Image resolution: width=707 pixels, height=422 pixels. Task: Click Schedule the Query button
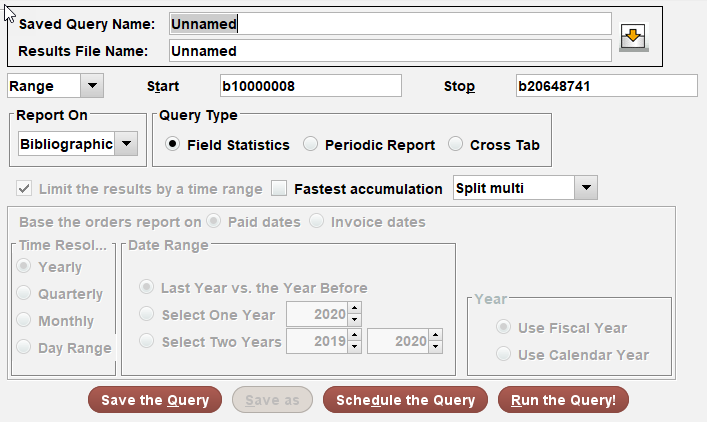pos(405,400)
